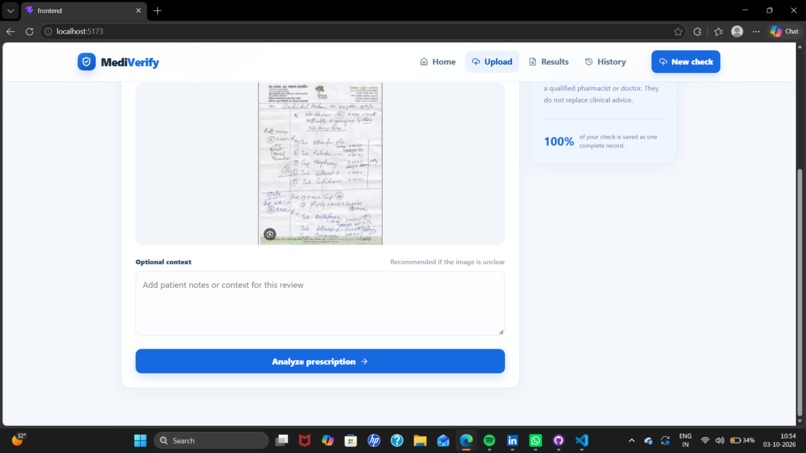806x453 pixels.
Task: Close the frontend tab
Action: tap(138, 10)
